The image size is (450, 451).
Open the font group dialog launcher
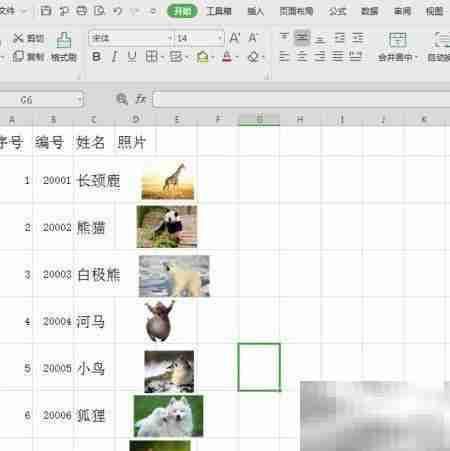(x=267, y=77)
